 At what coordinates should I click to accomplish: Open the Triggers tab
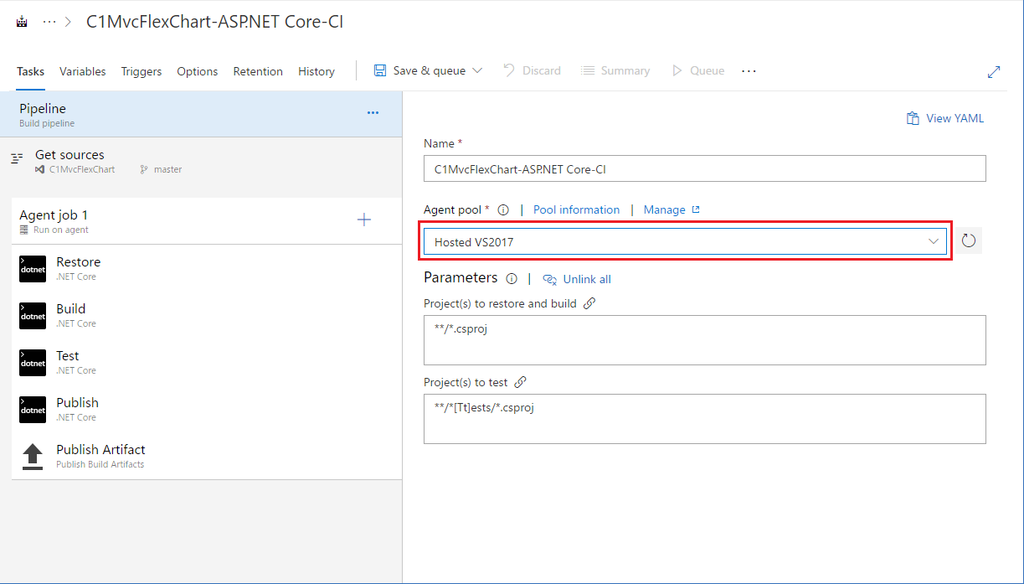[141, 71]
